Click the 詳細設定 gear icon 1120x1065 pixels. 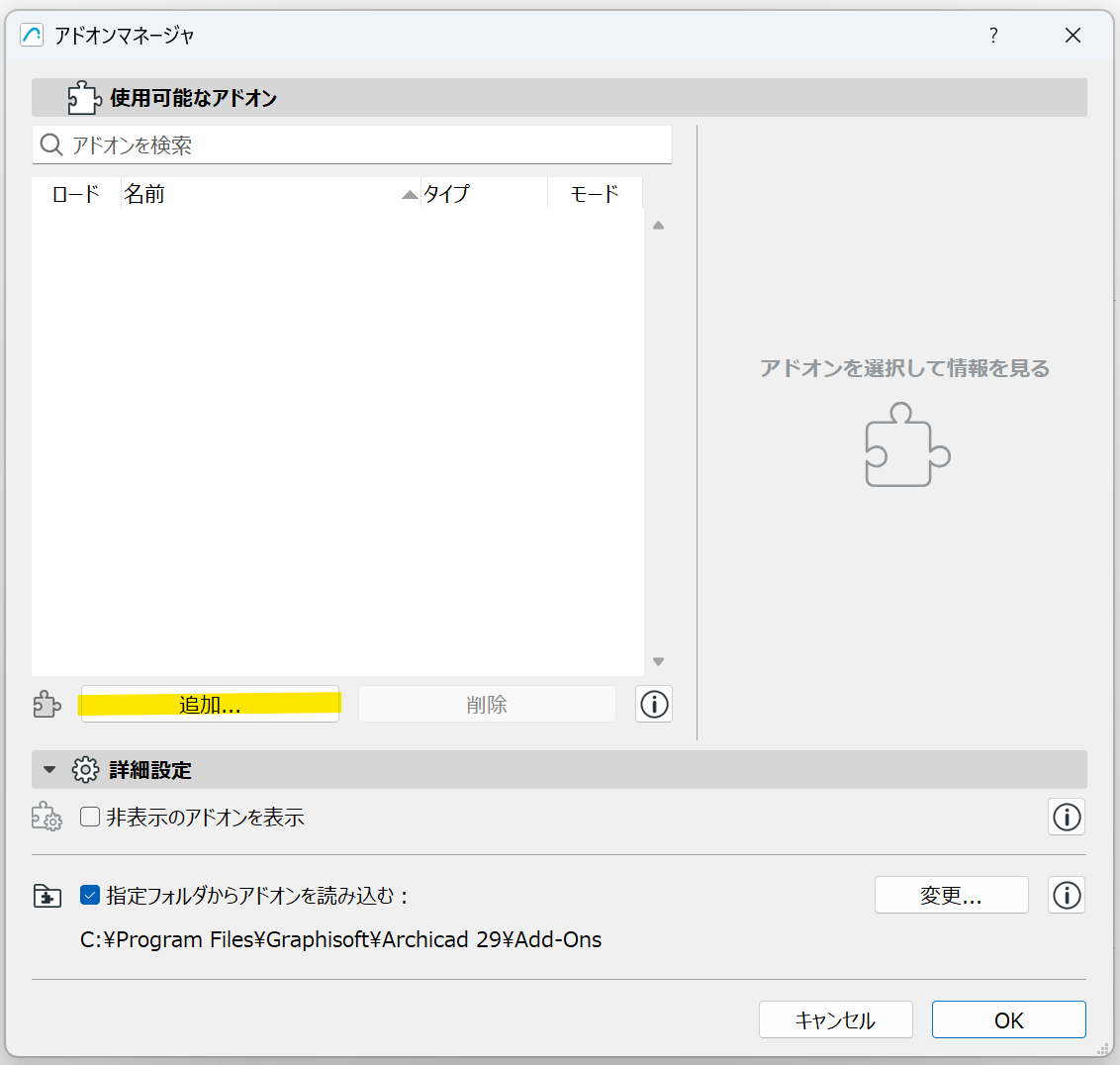click(x=86, y=770)
